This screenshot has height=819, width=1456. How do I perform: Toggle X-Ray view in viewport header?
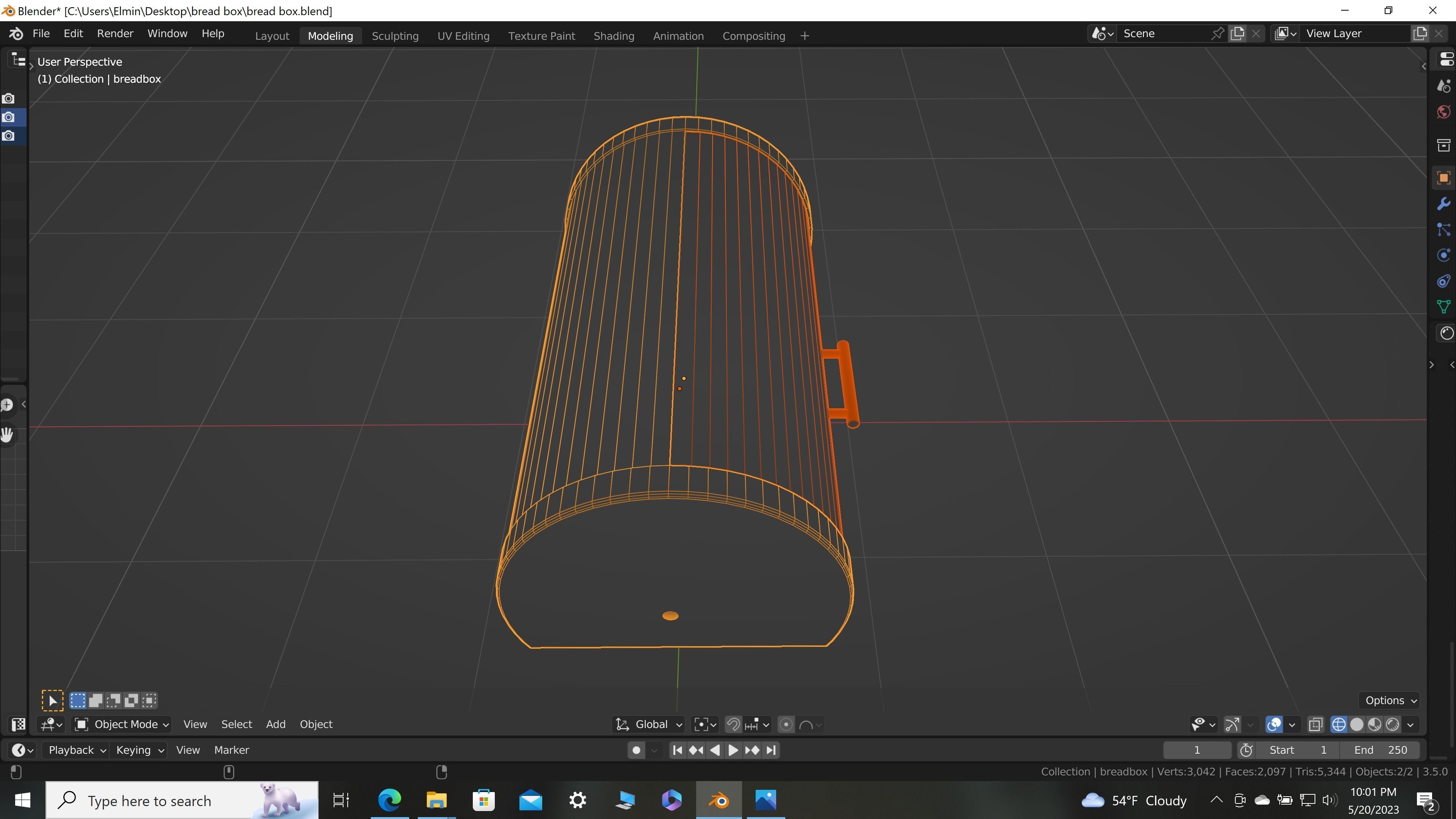(1316, 725)
